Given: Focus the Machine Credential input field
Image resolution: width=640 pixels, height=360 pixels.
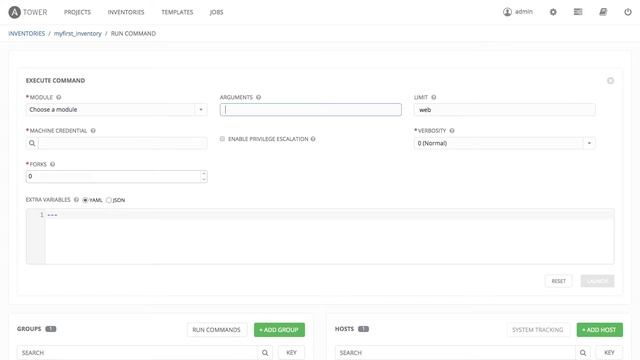Looking at the screenshot, I should point(122,143).
